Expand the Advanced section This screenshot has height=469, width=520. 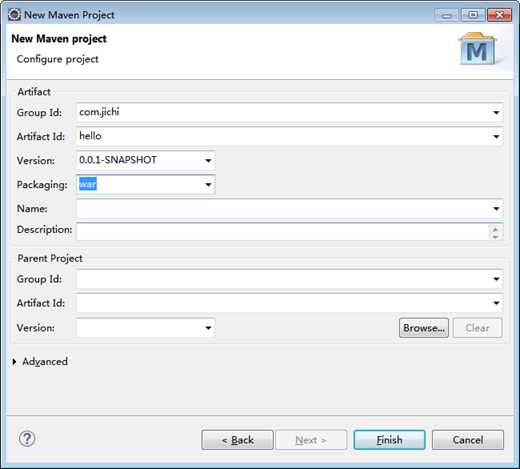click(x=14, y=362)
